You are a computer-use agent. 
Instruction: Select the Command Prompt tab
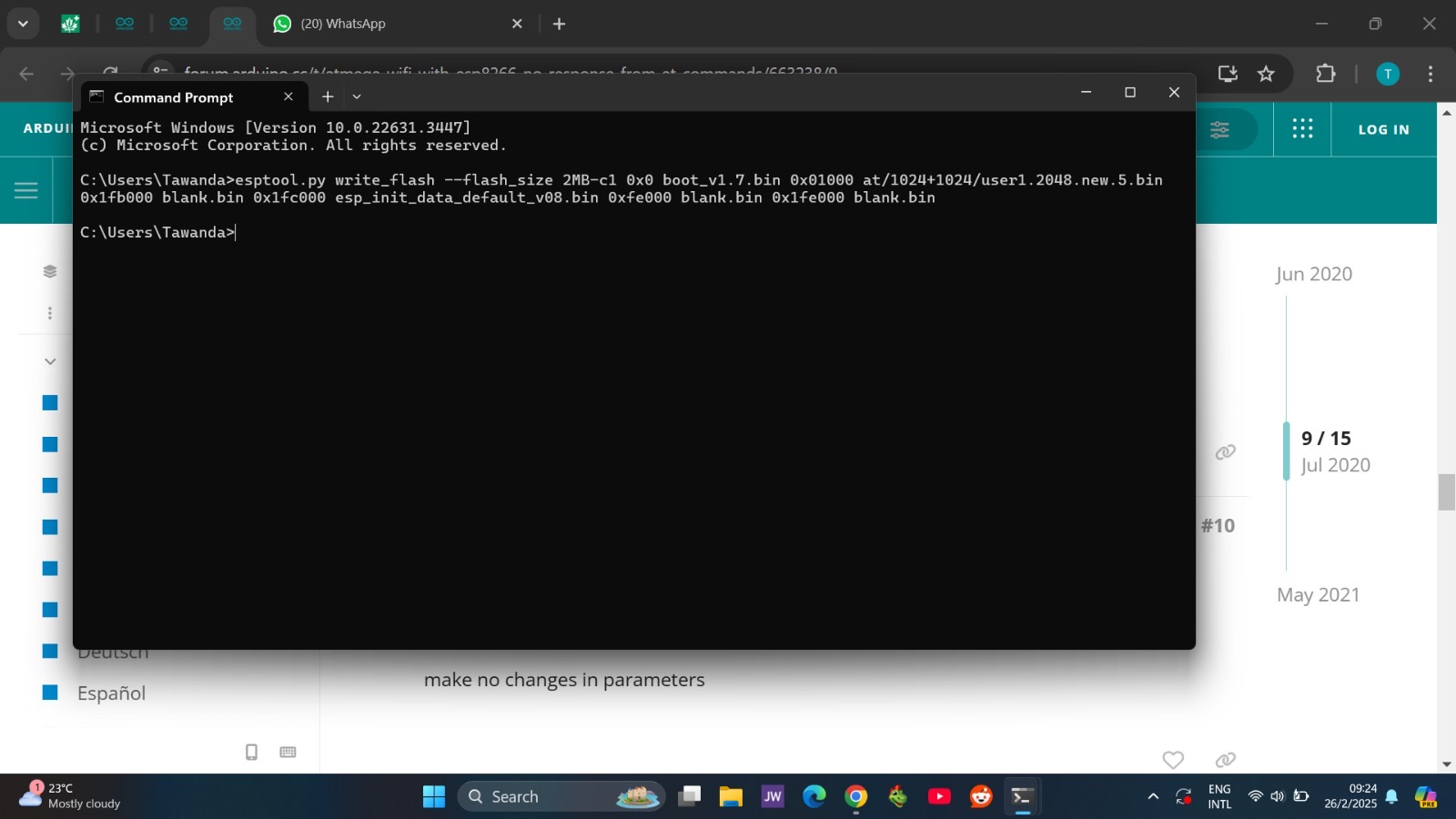[x=173, y=96]
